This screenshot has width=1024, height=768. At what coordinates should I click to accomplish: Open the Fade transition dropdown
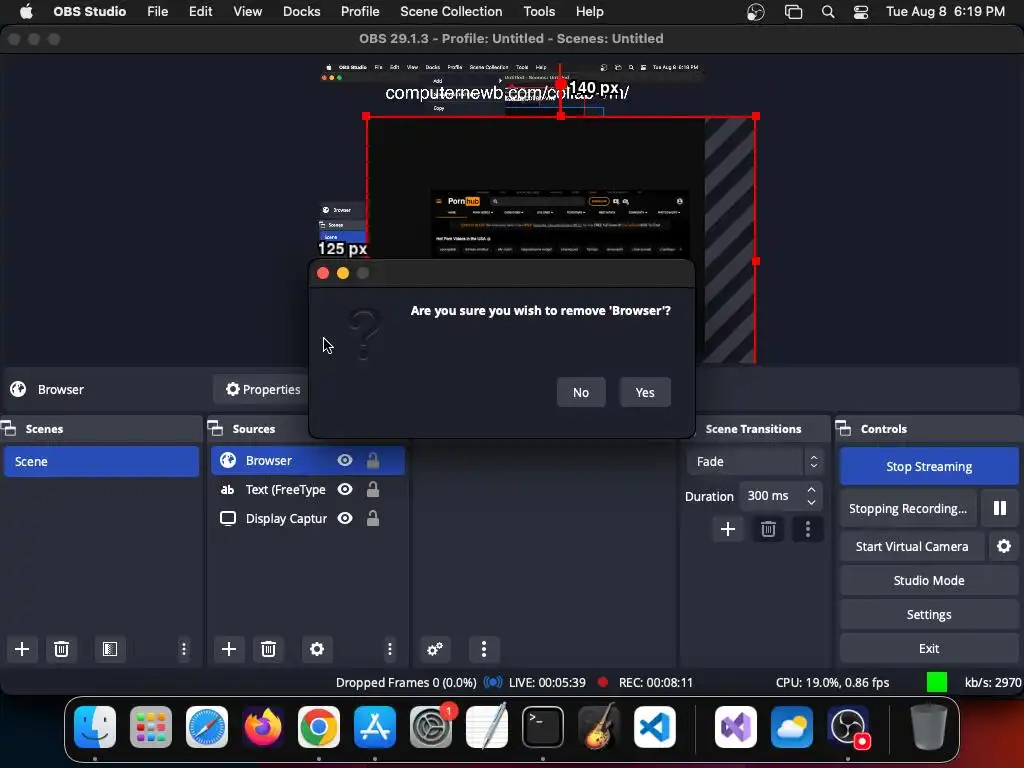pos(754,461)
